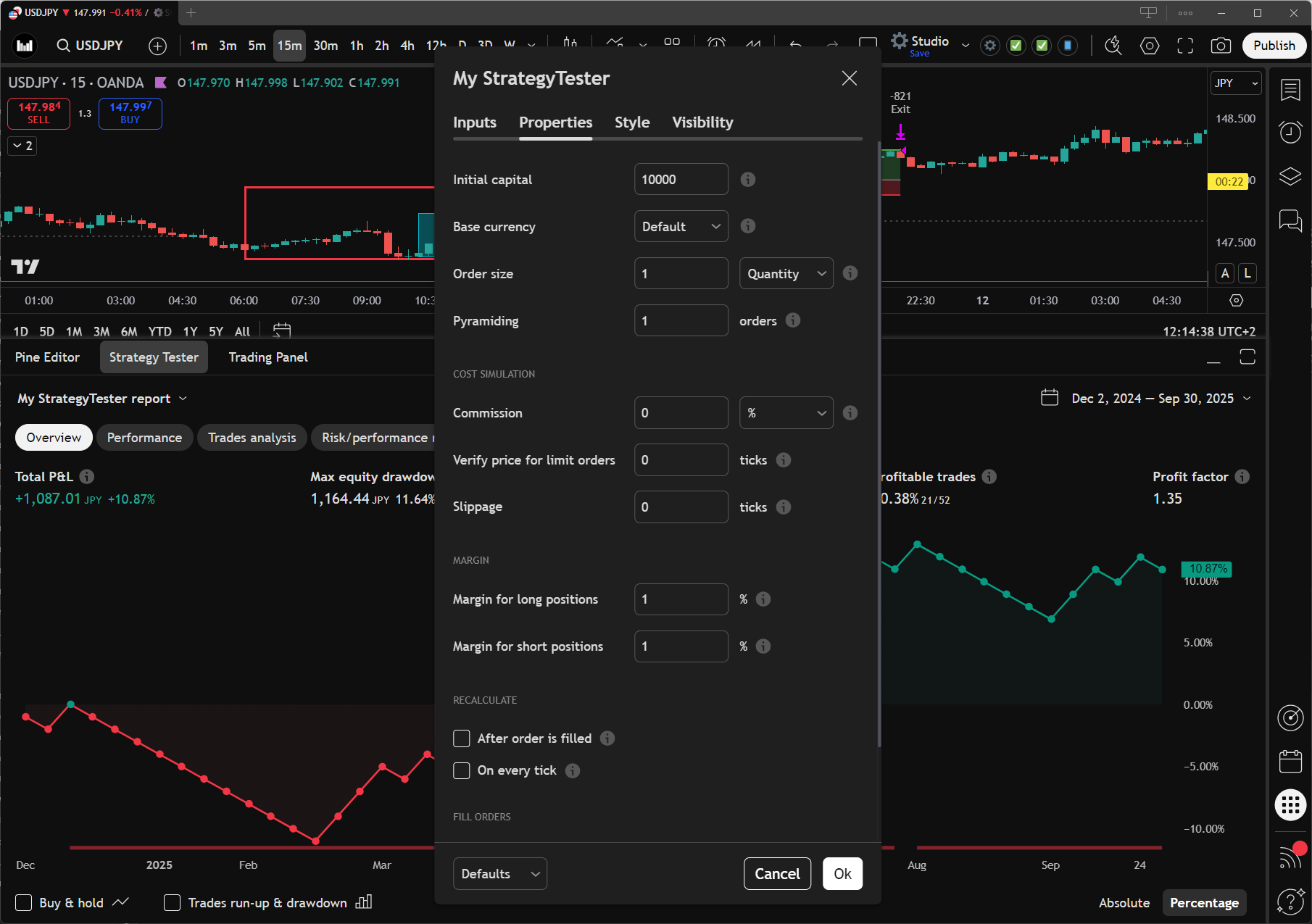Open the Defaults dropdown
Image resolution: width=1312 pixels, height=924 pixels.
coord(500,873)
